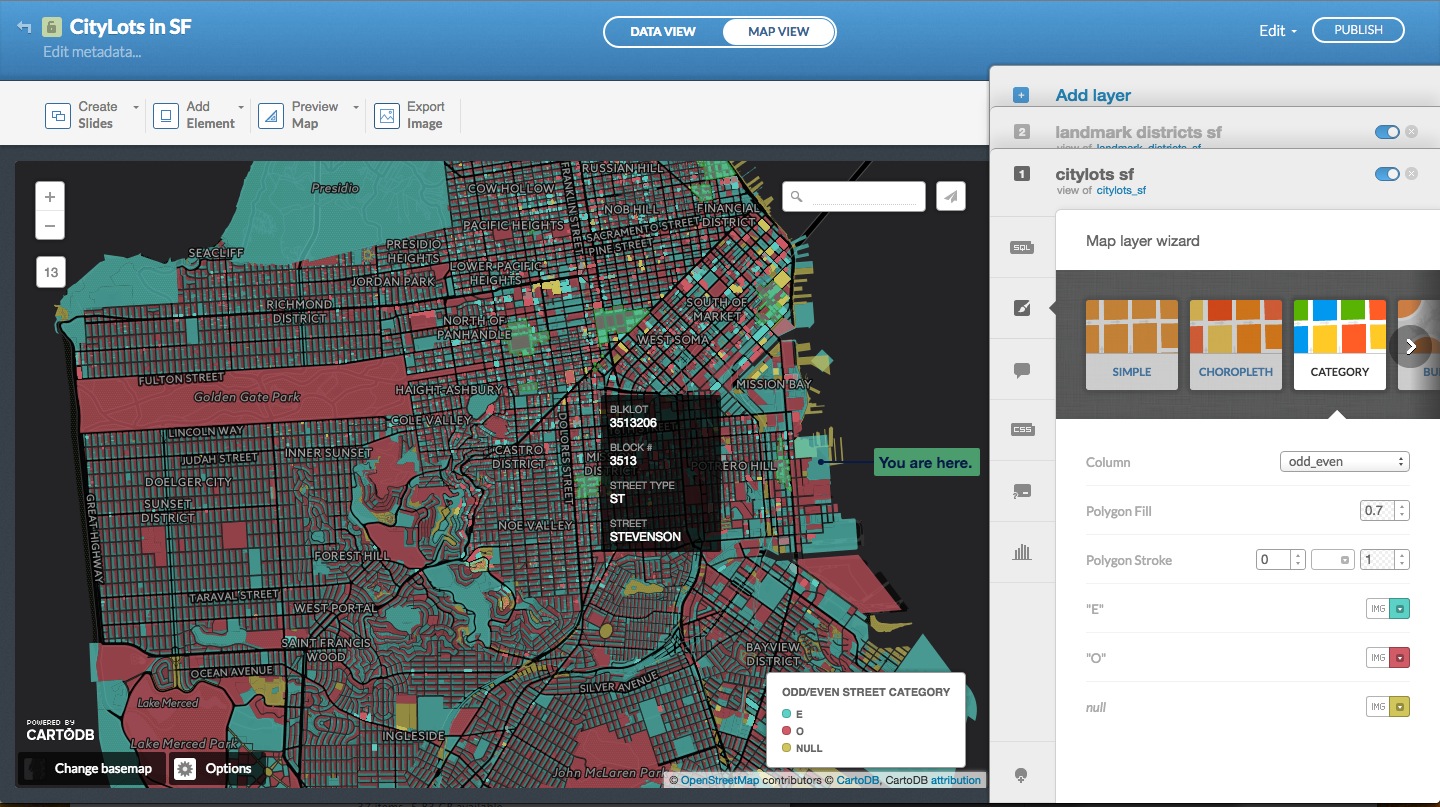This screenshot has width=1440, height=807.
Task: Select the Category wizard style
Action: [x=1340, y=344]
